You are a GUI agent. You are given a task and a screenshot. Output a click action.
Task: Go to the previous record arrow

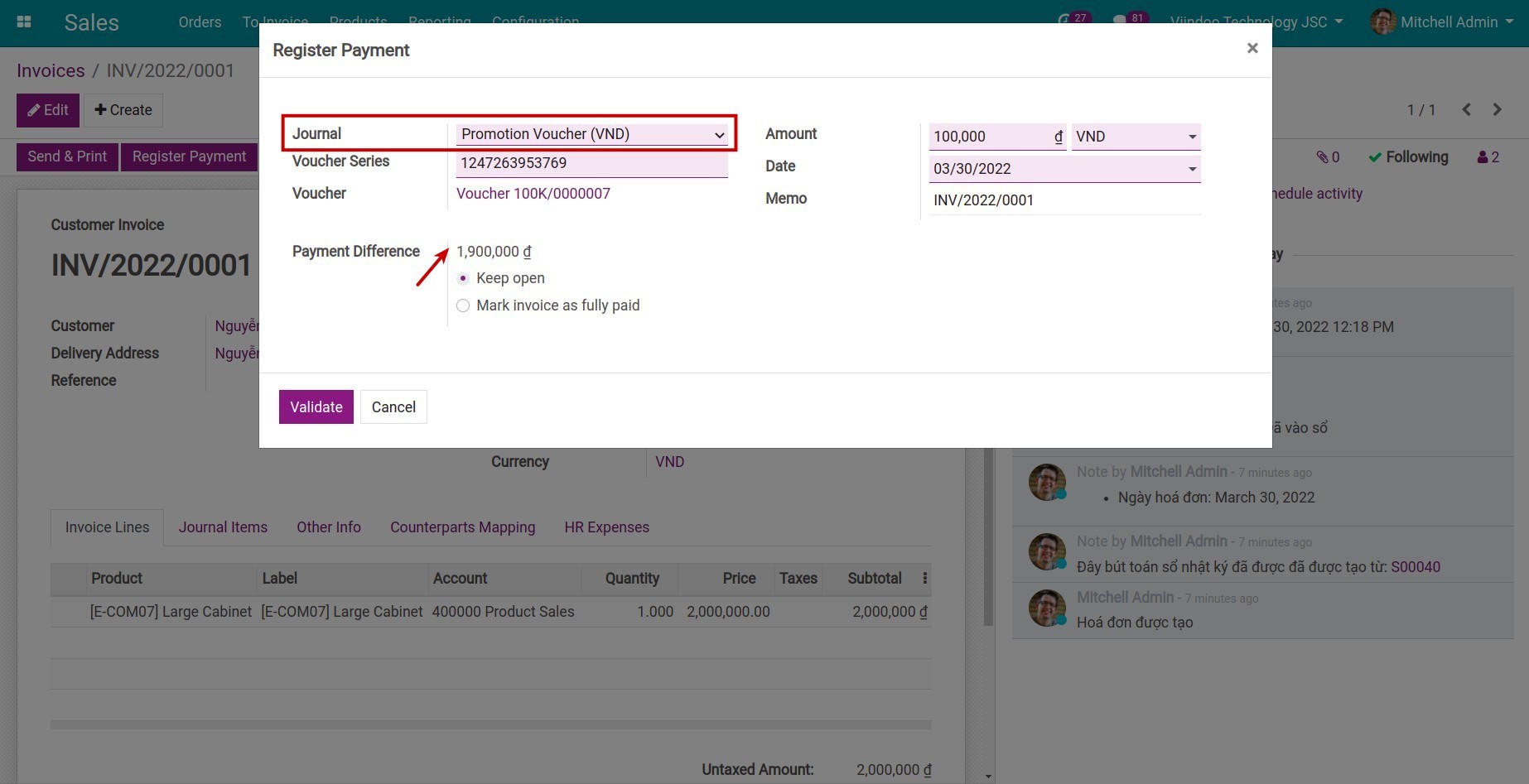[1466, 109]
